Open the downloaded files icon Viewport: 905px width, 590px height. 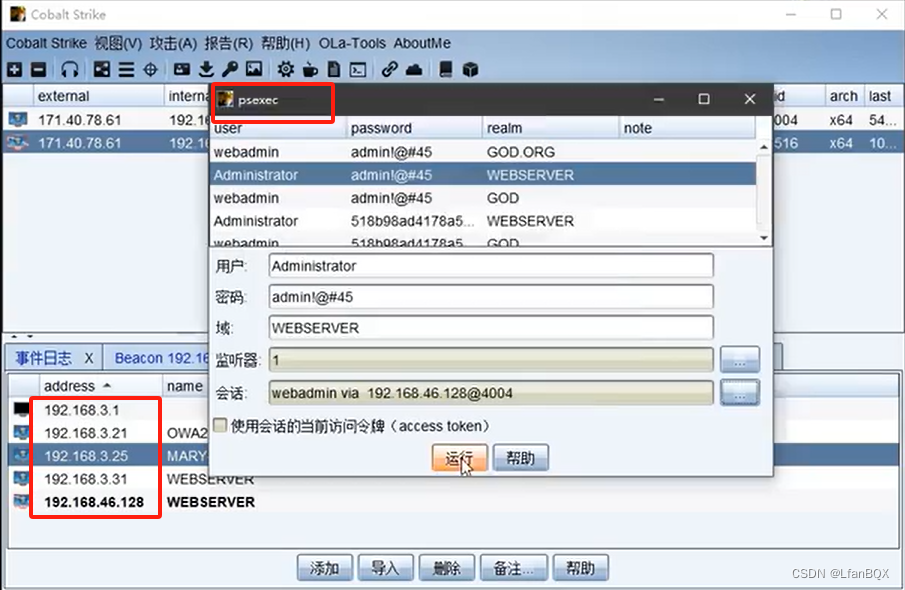click(206, 70)
